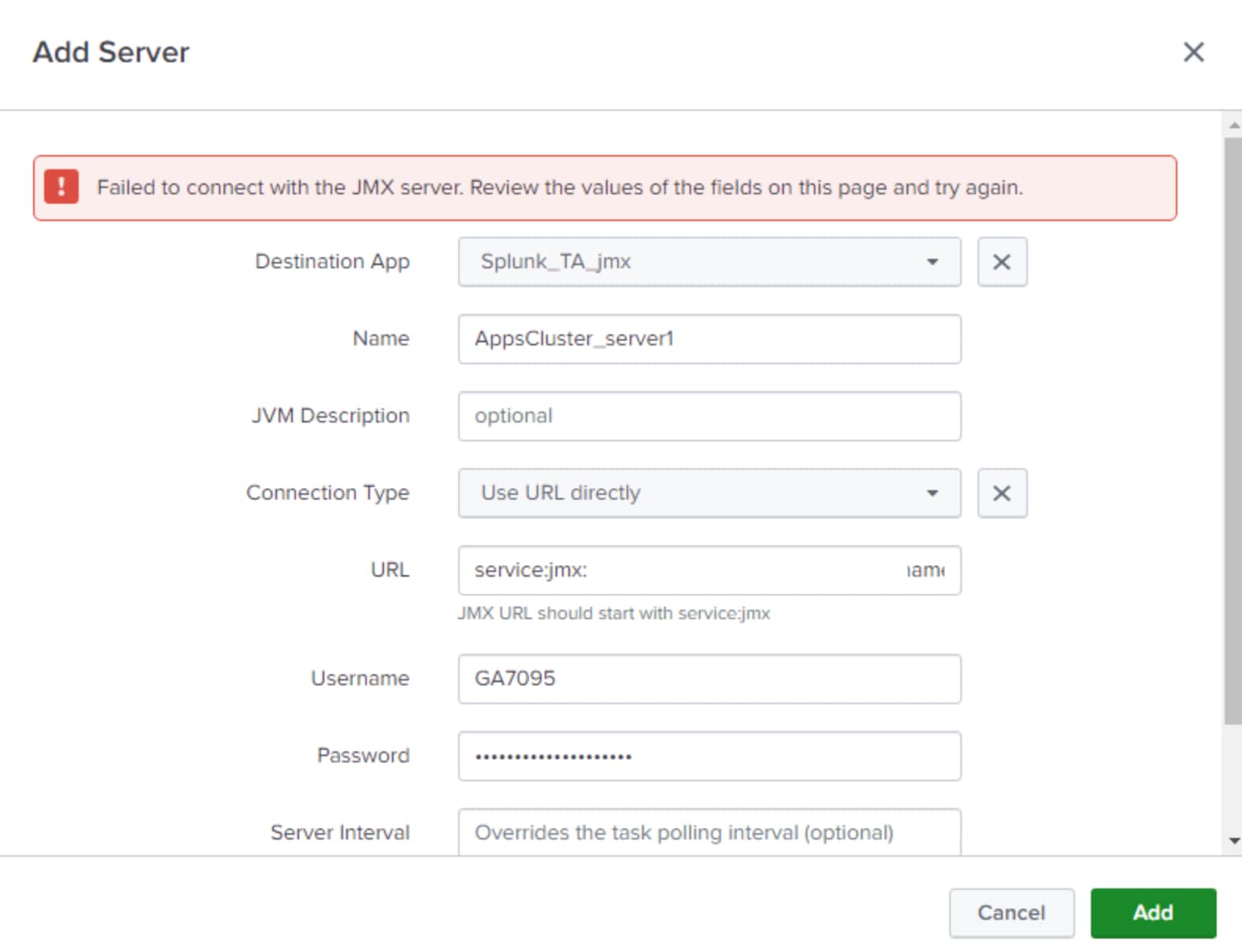Click into the URL input field

[709, 570]
